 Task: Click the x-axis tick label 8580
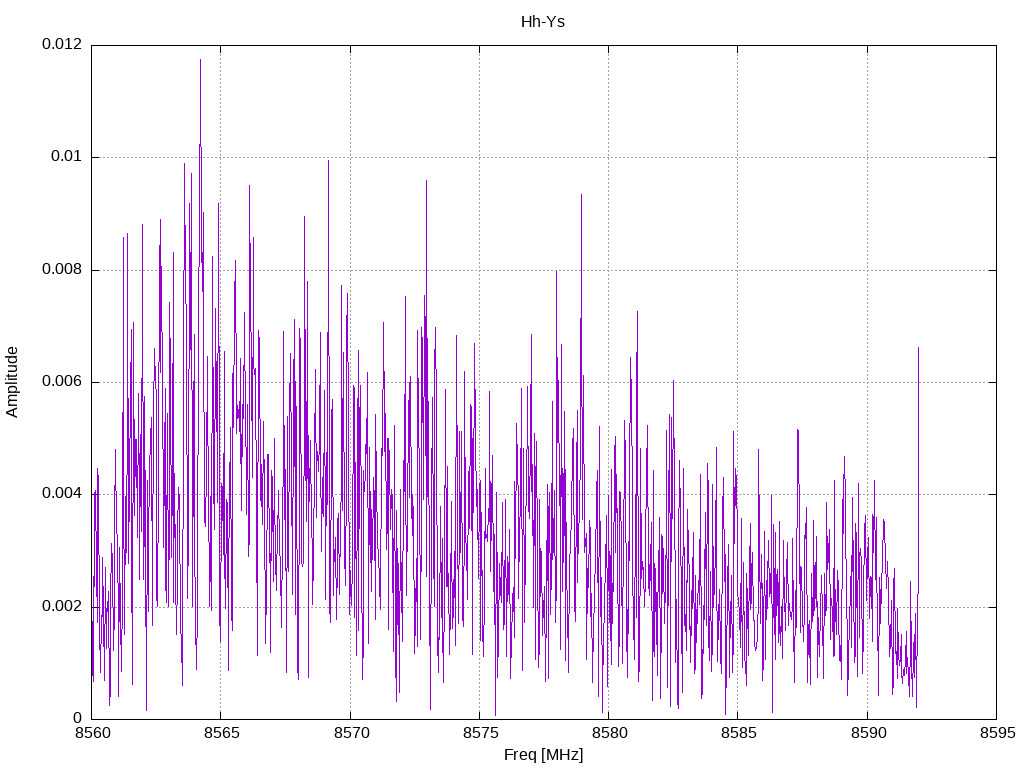pos(610,733)
